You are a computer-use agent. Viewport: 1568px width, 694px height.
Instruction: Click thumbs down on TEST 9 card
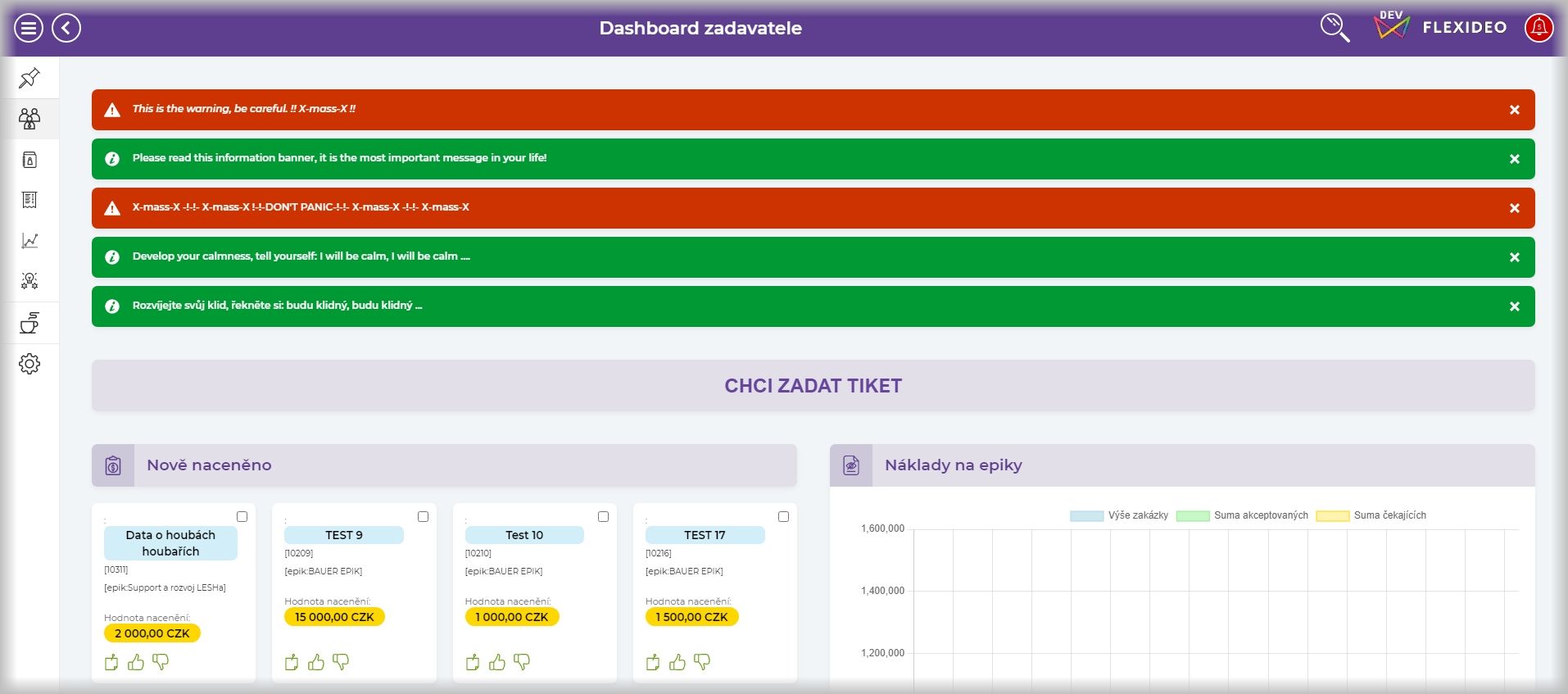coord(341,662)
